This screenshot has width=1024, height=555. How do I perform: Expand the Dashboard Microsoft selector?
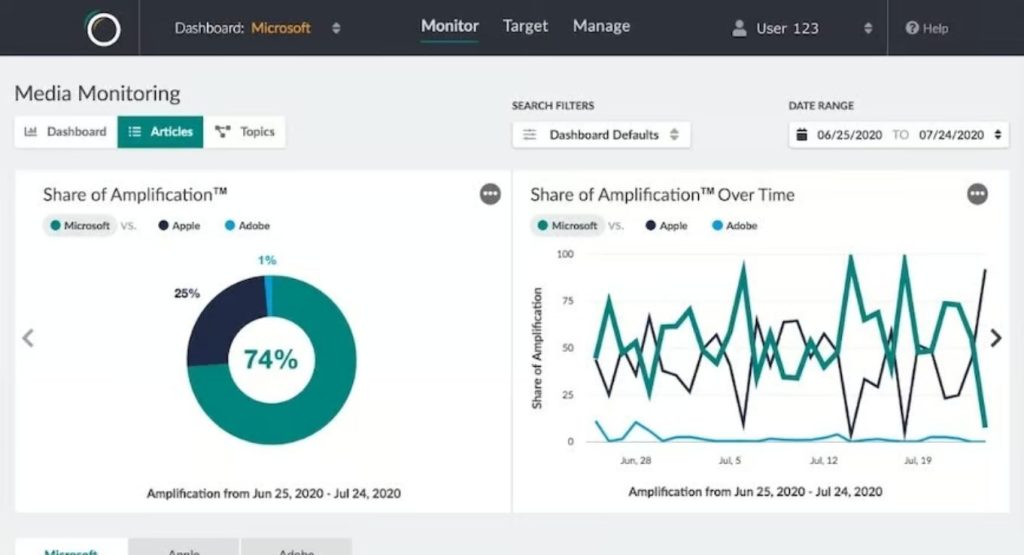click(336, 28)
